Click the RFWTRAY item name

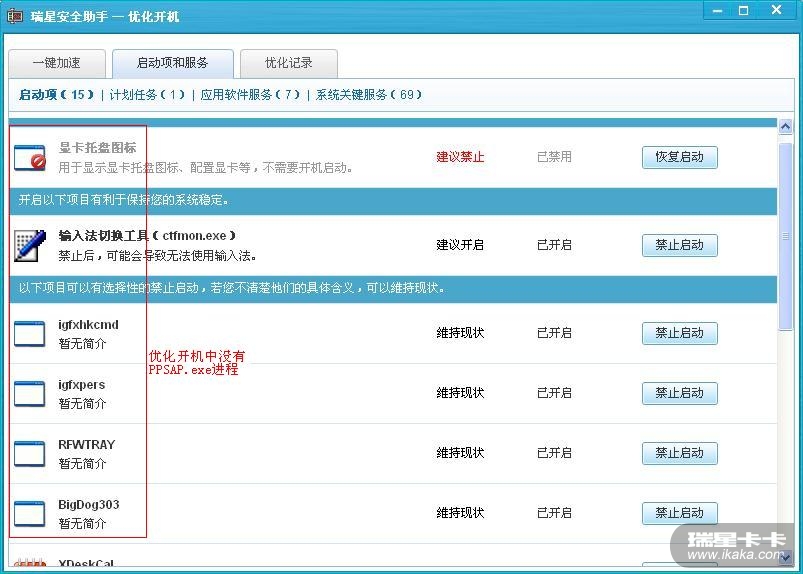(x=87, y=444)
